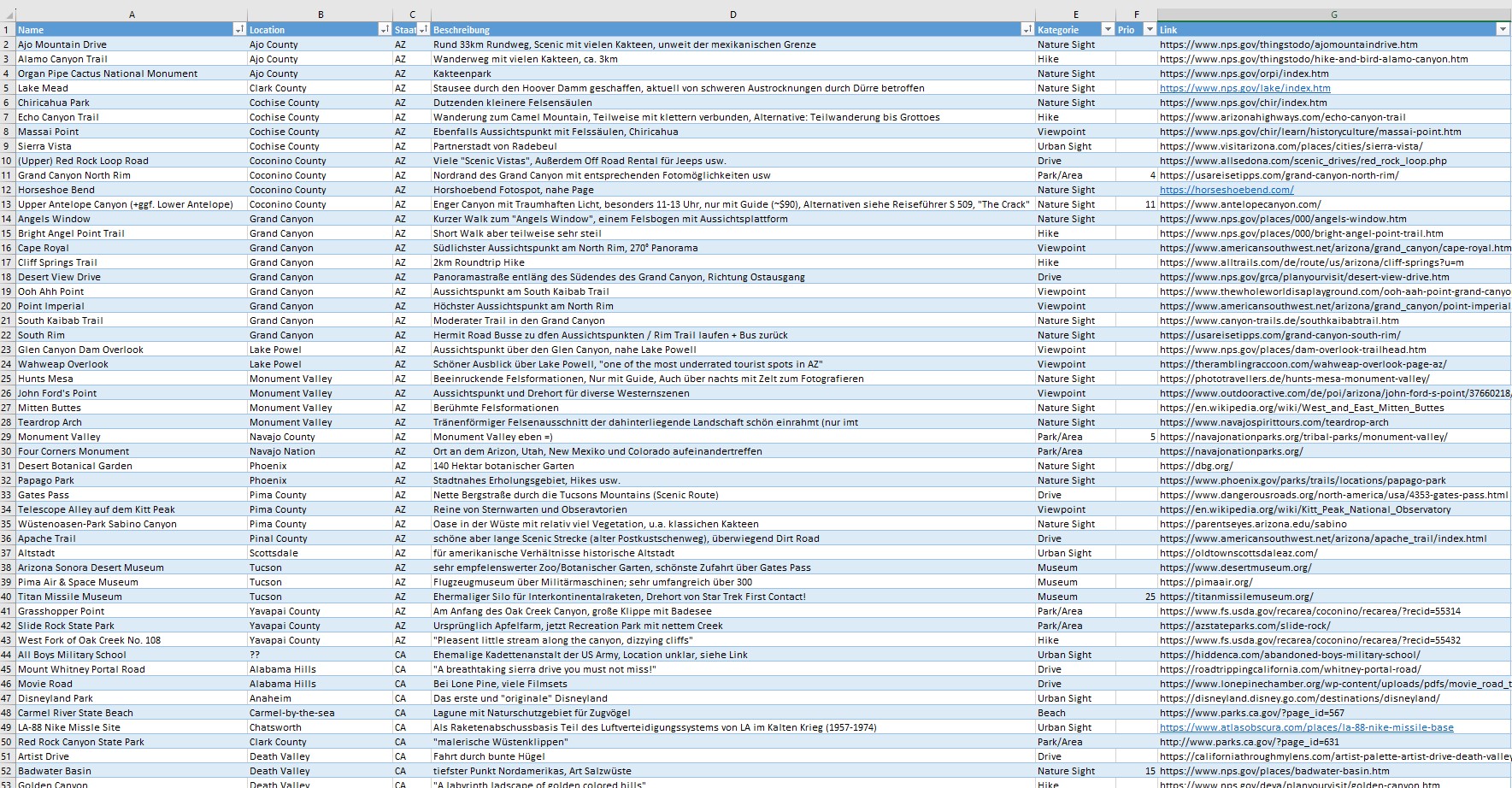
Task: Select column B header
Action: [321, 15]
